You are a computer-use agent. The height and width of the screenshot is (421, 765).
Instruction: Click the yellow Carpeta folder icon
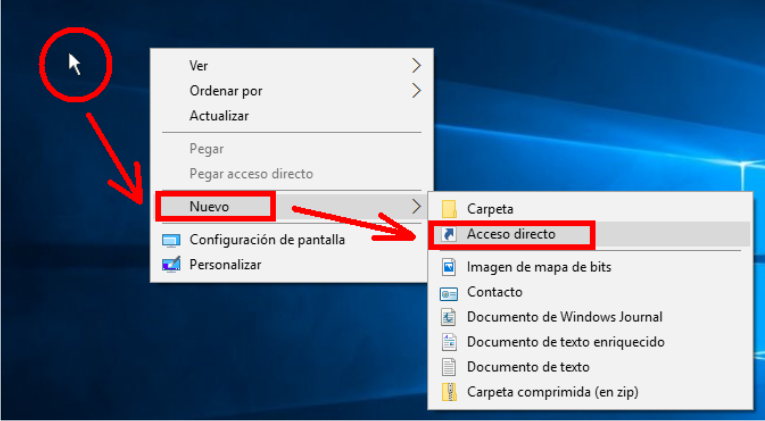pyautogui.click(x=449, y=209)
